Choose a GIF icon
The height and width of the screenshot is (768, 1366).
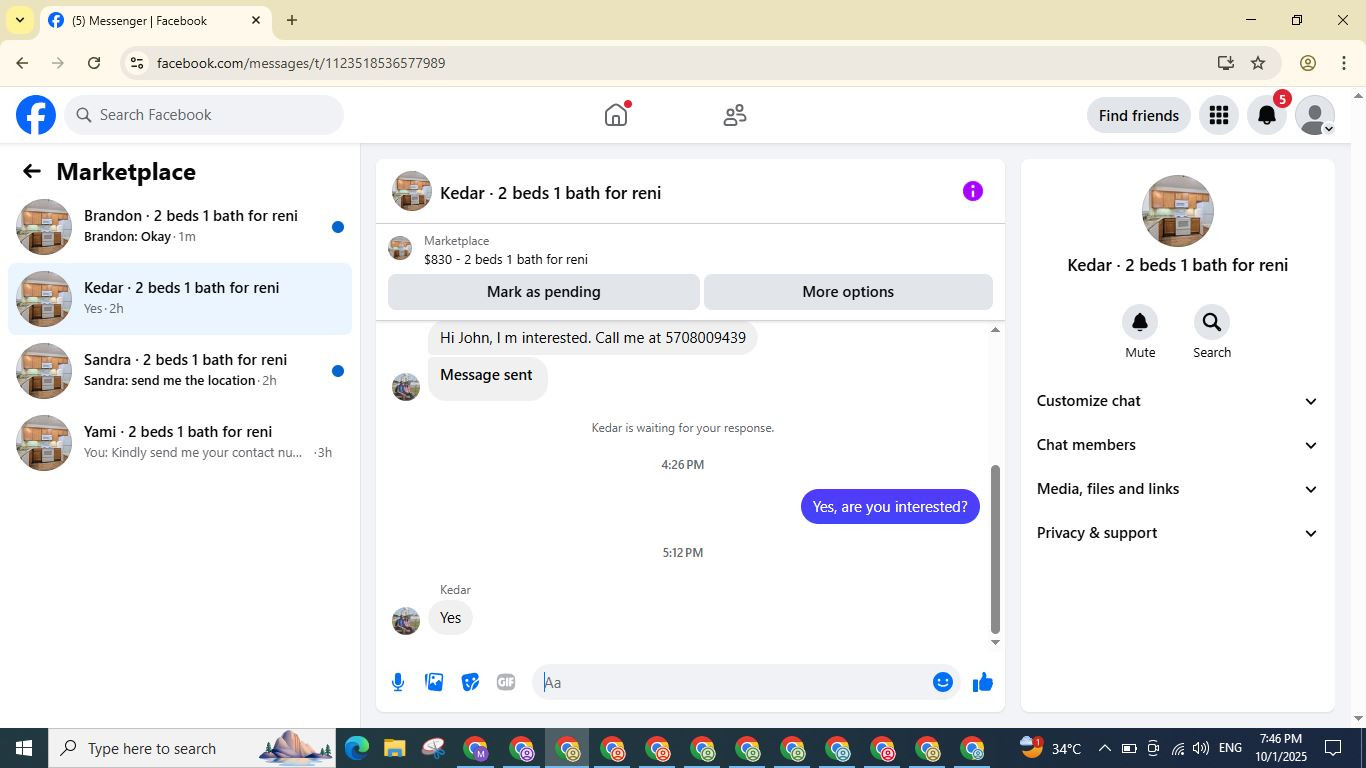[x=506, y=682]
